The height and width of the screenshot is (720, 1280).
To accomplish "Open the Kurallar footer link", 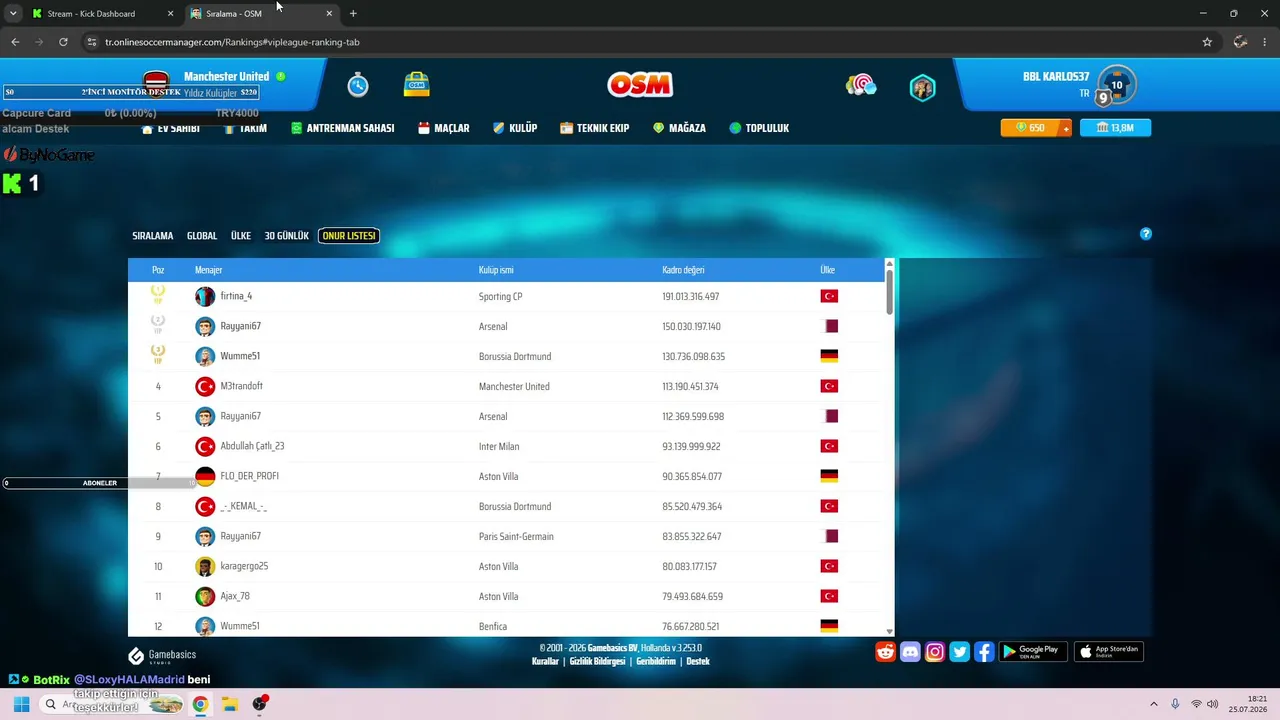I will [545, 661].
